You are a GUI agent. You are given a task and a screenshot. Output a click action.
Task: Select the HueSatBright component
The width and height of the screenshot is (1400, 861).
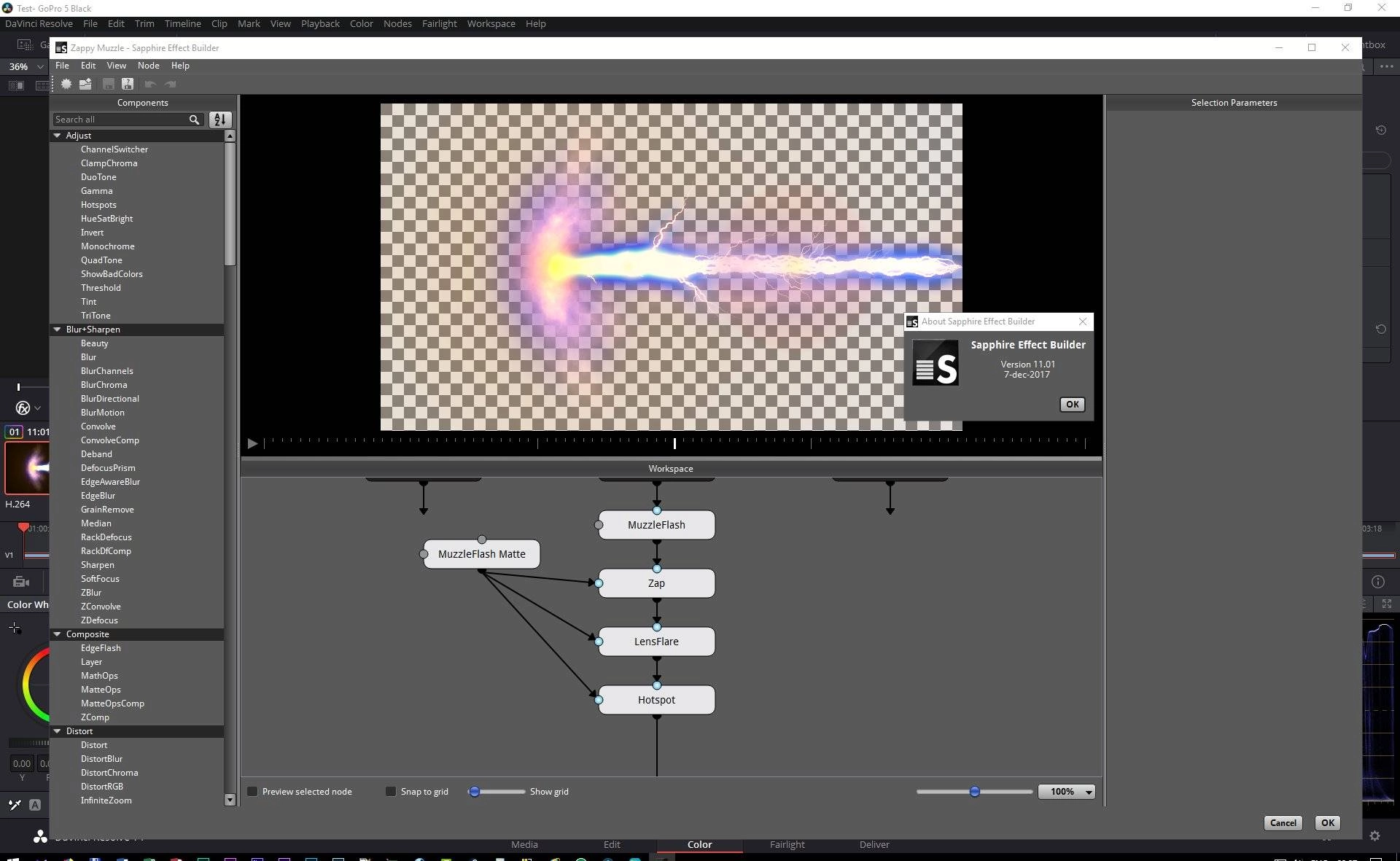point(106,219)
